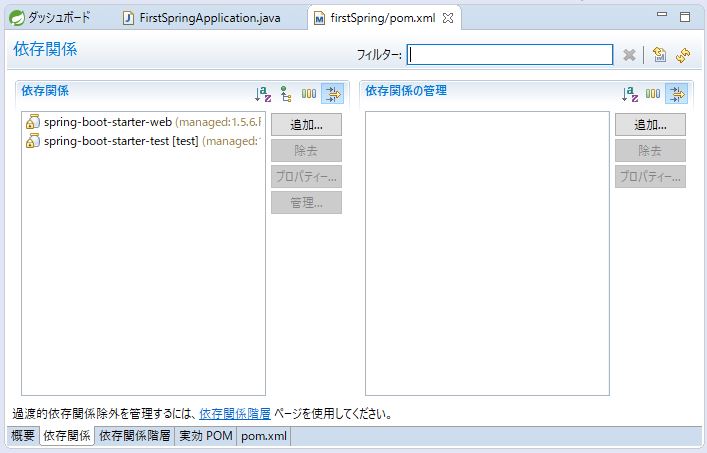Switch to the ダッシュボード tab
Image resolution: width=707 pixels, height=453 pixels.
click(50, 18)
